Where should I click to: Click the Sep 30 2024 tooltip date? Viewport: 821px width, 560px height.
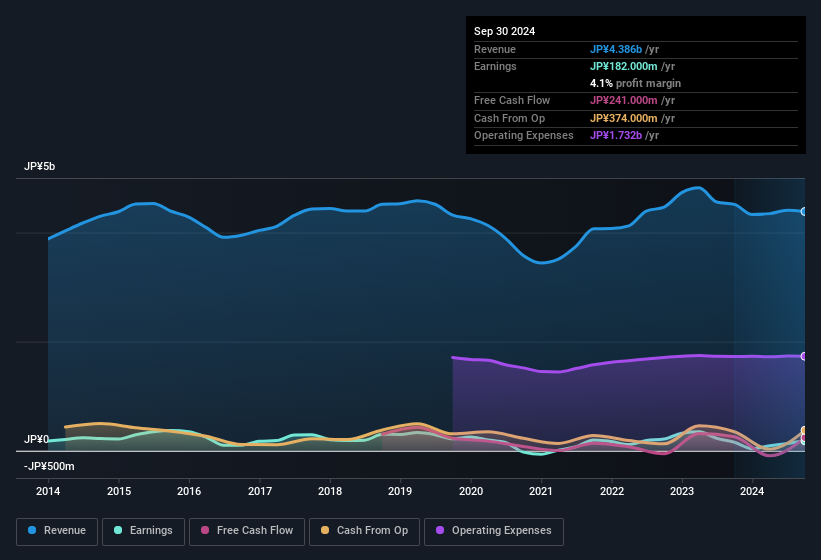click(x=504, y=31)
